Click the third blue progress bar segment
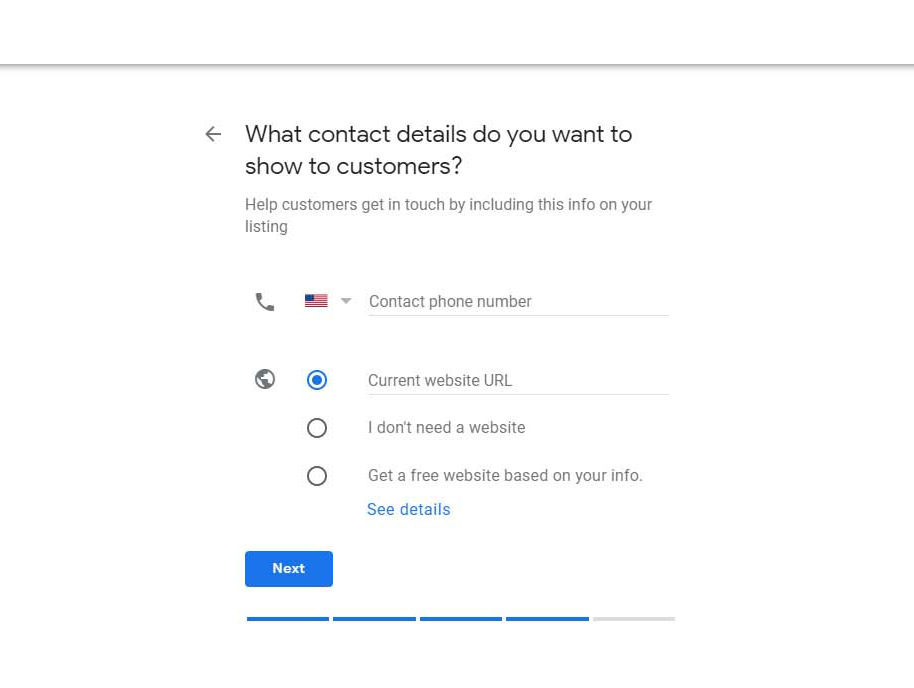The image size is (914, 688). (x=461, y=619)
